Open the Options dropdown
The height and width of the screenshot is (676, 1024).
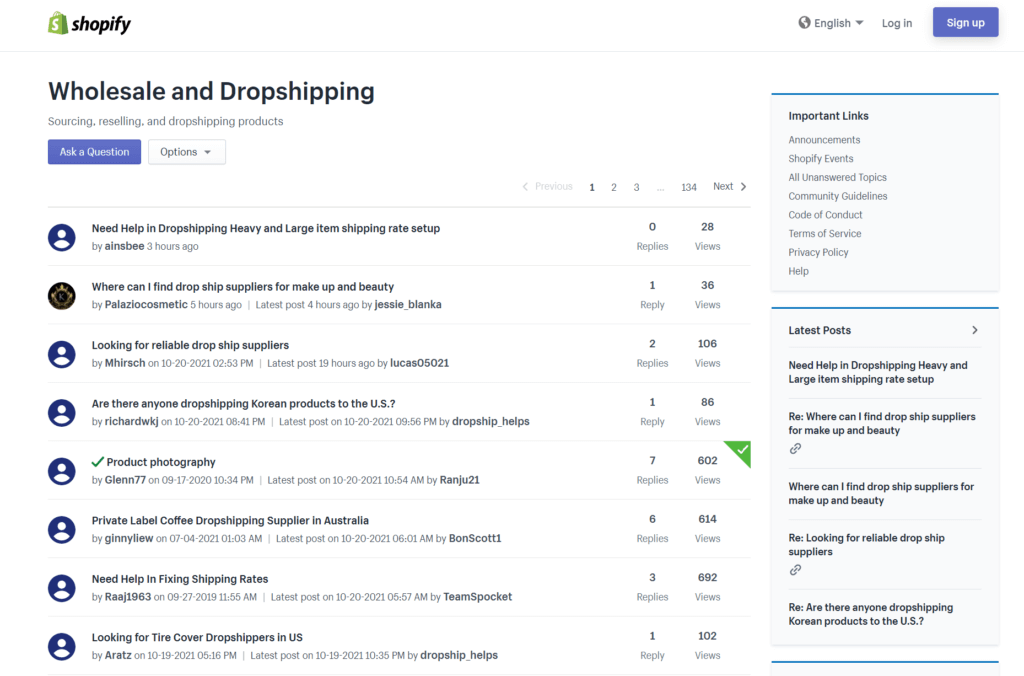187,152
